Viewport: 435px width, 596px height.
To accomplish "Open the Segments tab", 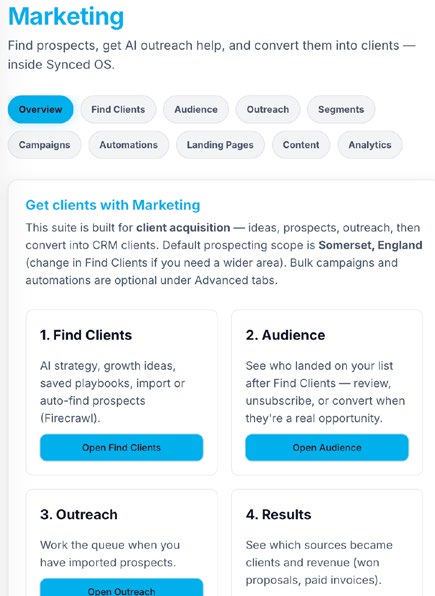I will [x=341, y=109].
